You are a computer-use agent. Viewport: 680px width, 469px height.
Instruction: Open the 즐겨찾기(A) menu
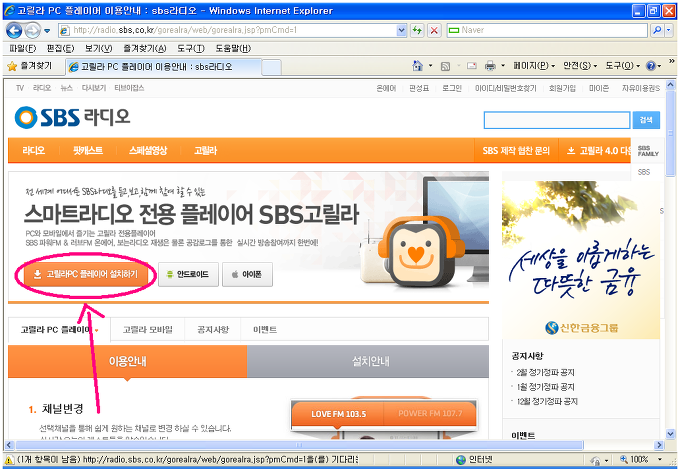(x=144, y=48)
